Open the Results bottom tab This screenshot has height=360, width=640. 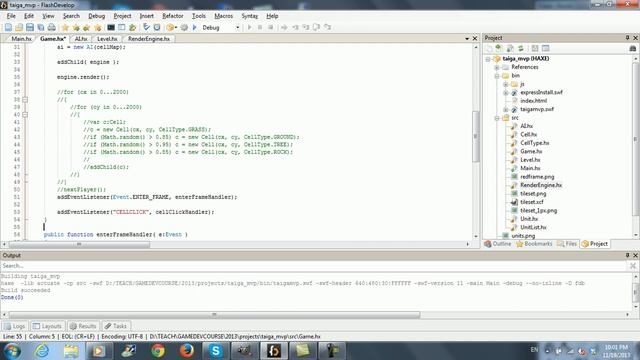tap(83, 326)
